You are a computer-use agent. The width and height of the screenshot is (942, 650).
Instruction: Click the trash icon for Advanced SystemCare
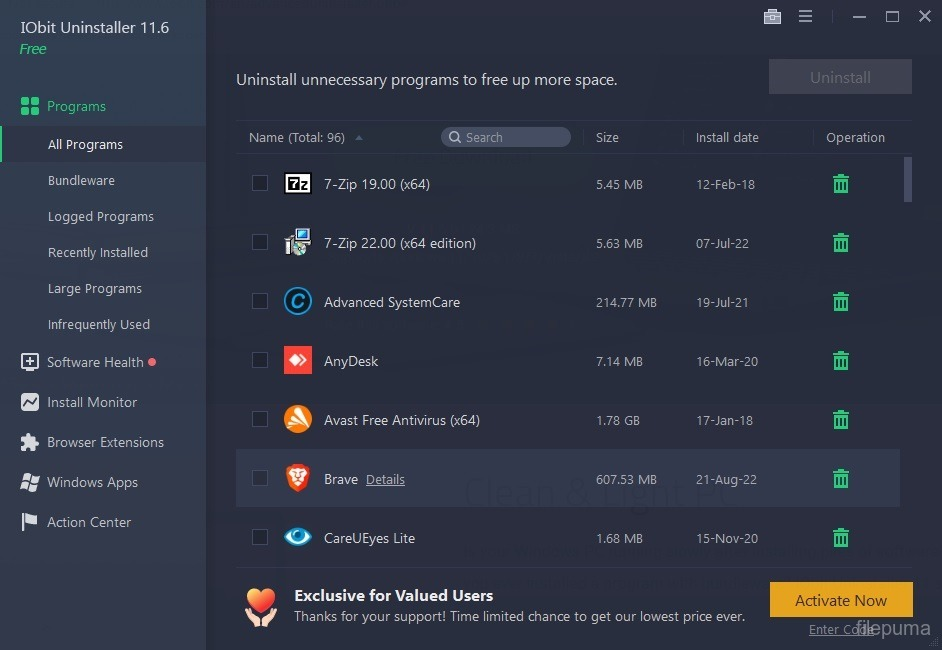click(x=841, y=302)
